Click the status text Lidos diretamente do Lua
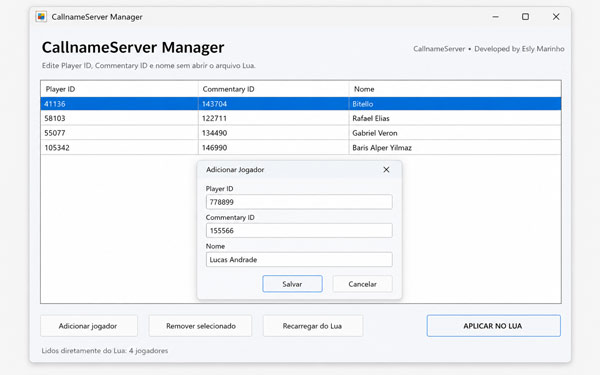This screenshot has width=600, height=375. [x=104, y=351]
